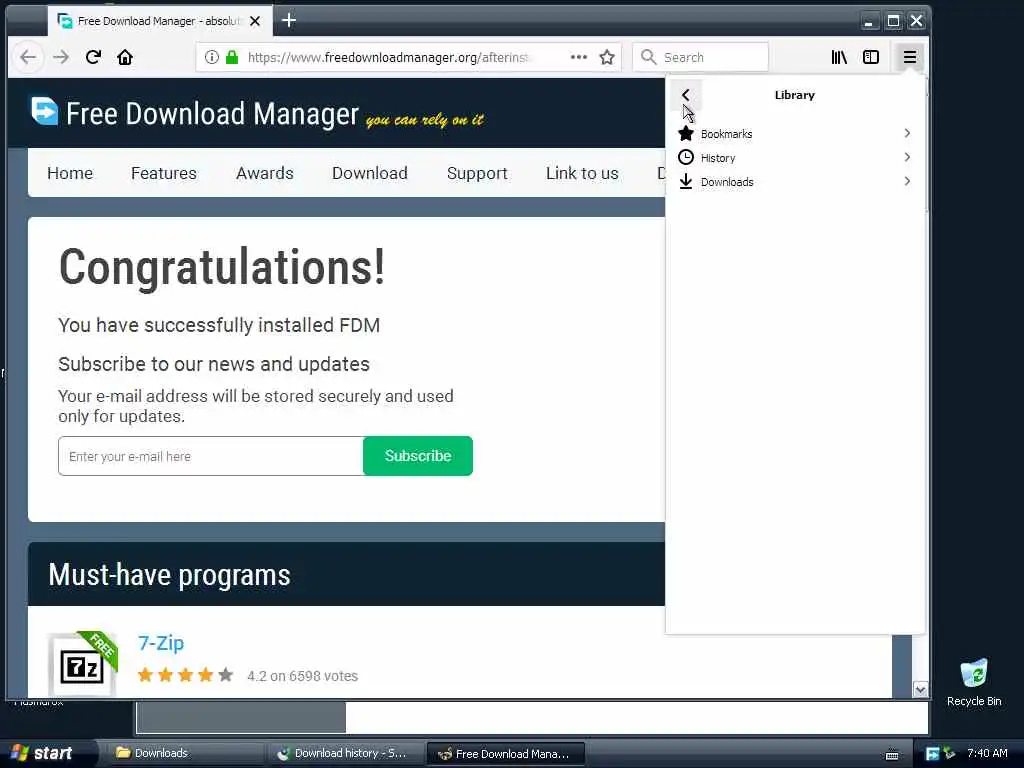Switch to Download history taskbar window
The image size is (1024, 768).
pos(344,754)
